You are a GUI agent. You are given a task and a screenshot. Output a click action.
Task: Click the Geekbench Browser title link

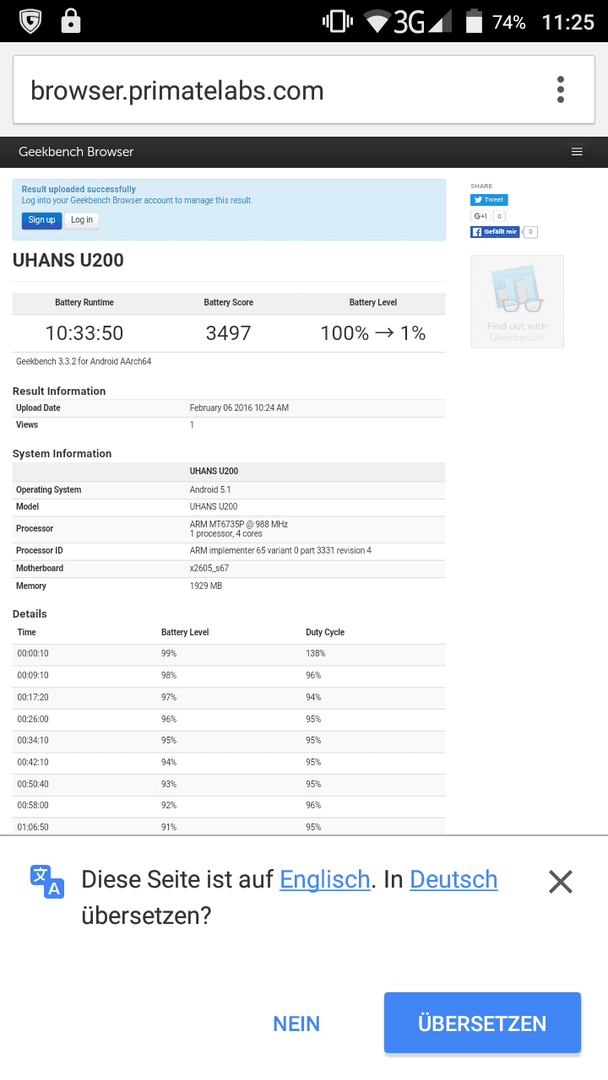tap(76, 152)
